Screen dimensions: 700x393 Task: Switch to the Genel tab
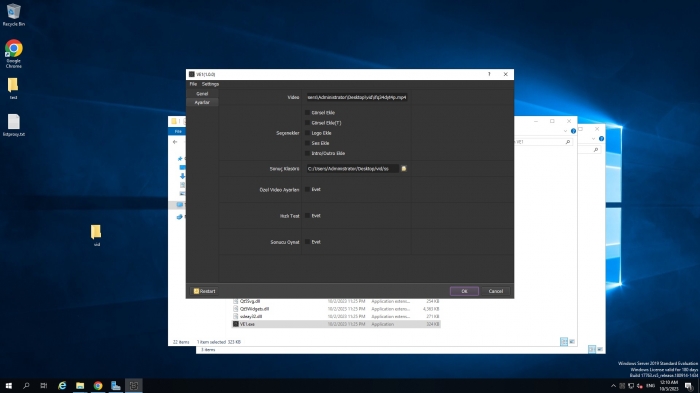point(202,94)
